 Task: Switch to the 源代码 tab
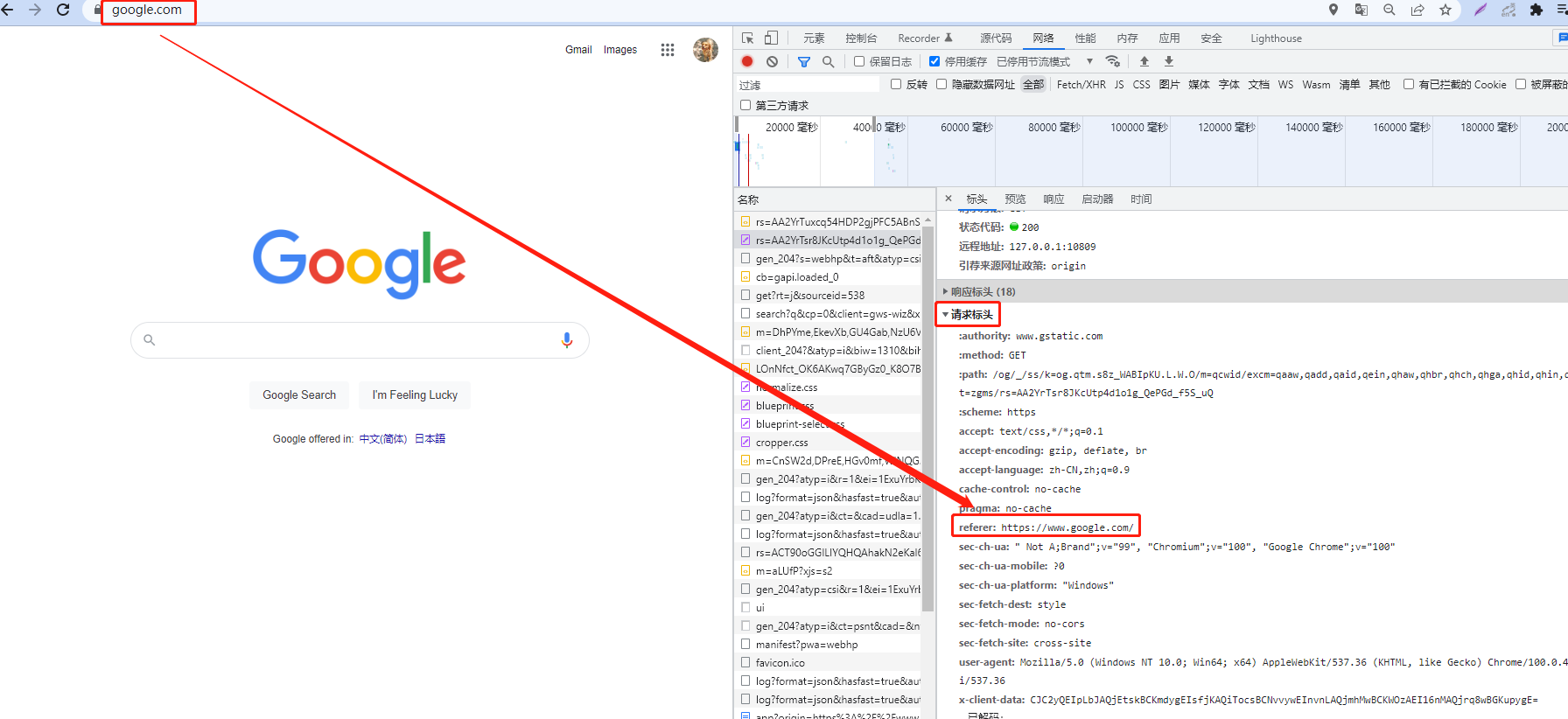click(996, 38)
